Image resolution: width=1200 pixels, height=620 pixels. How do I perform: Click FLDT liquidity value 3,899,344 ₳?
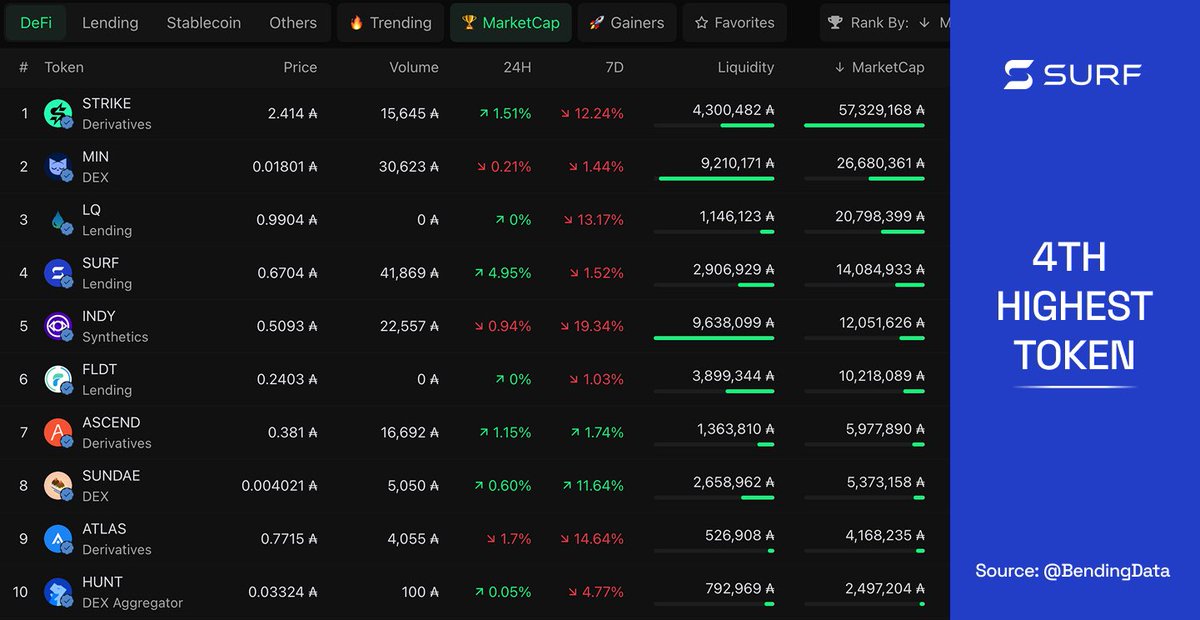(733, 376)
